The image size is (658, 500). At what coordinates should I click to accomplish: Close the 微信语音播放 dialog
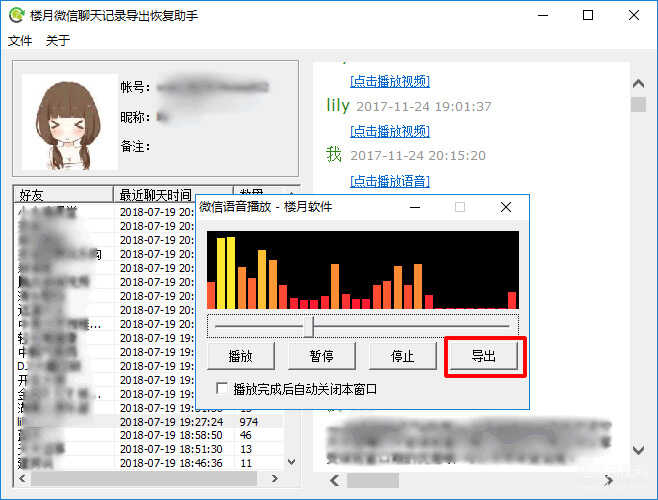click(x=506, y=207)
